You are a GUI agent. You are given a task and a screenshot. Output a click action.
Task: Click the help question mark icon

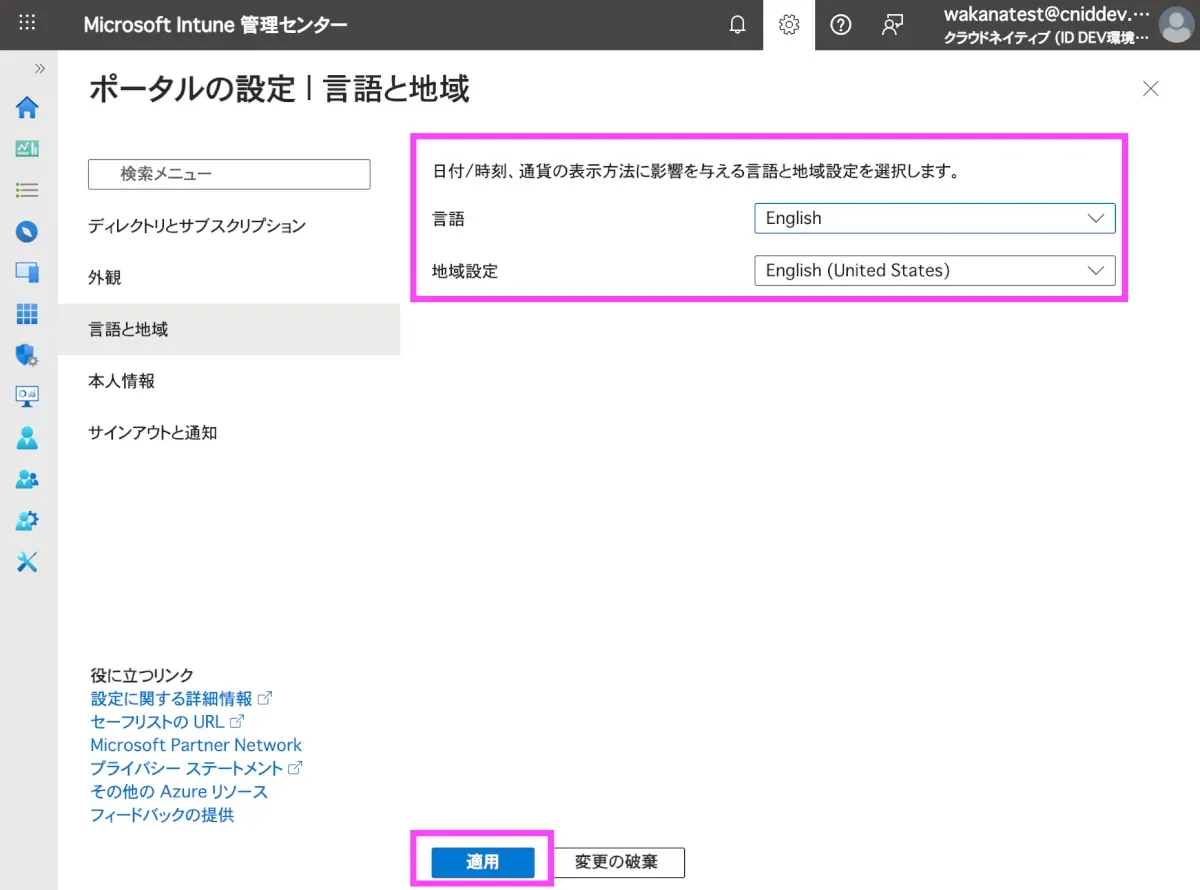tap(841, 25)
